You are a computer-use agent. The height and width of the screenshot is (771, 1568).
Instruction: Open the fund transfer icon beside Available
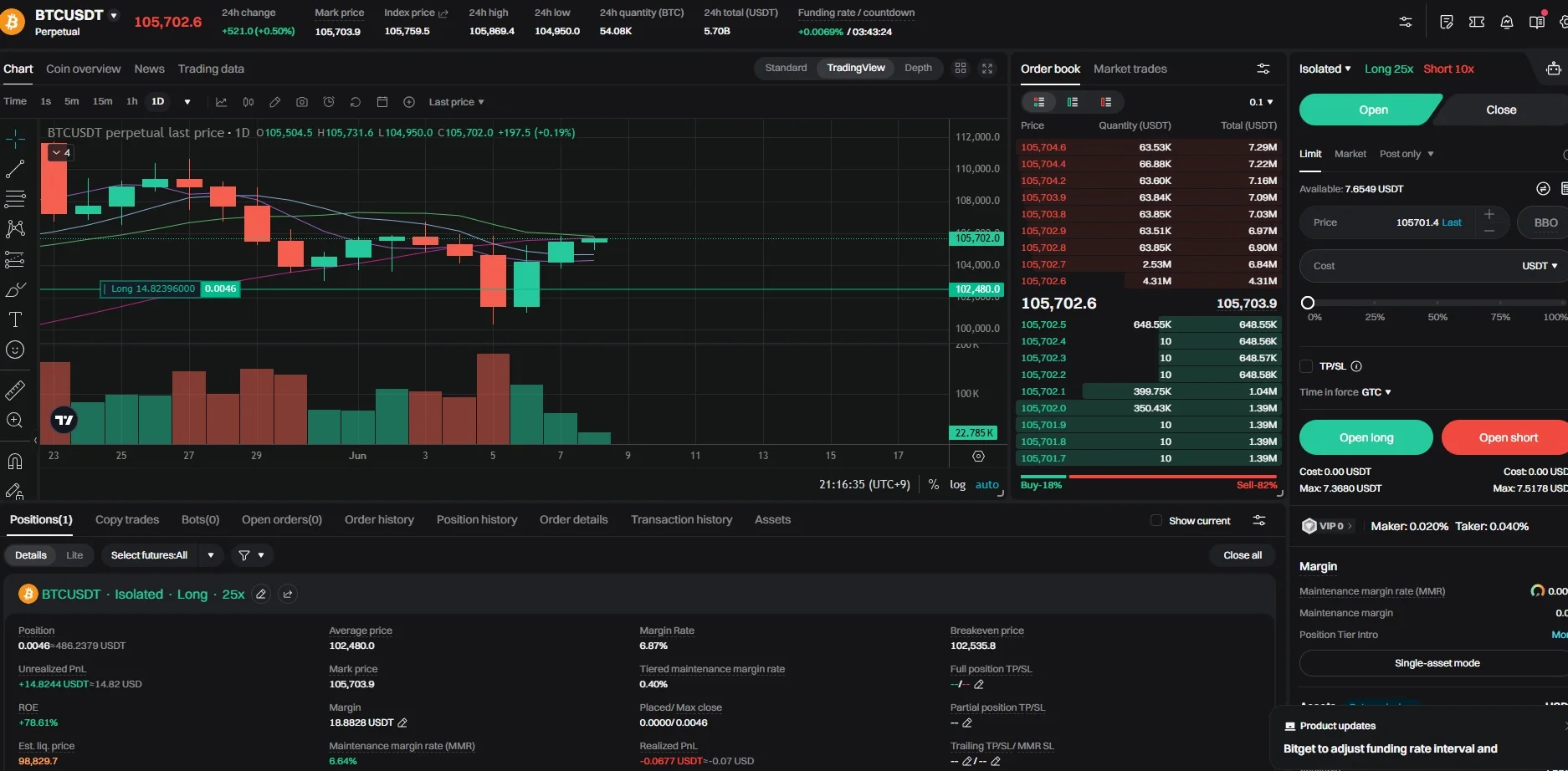(x=1544, y=189)
